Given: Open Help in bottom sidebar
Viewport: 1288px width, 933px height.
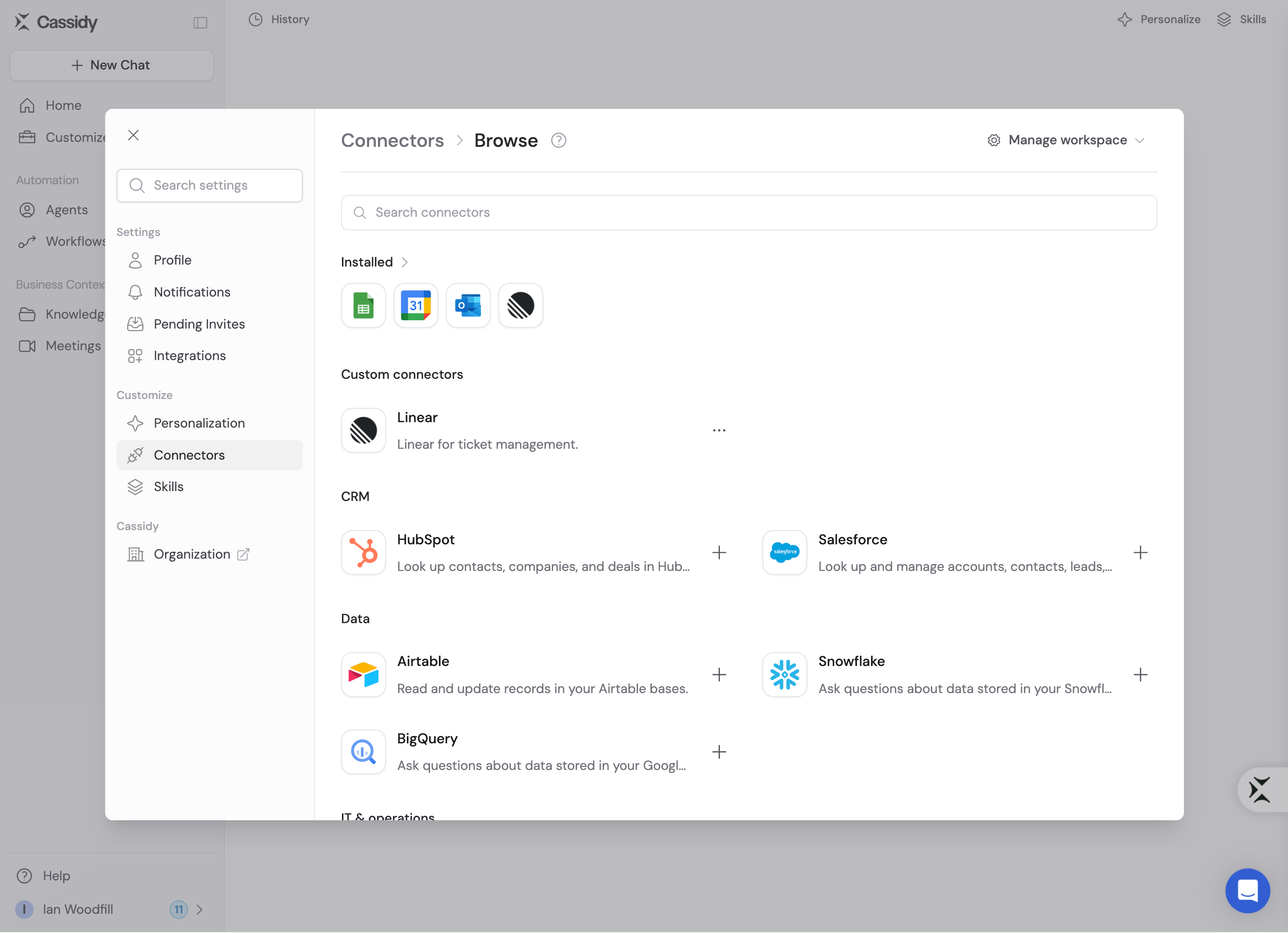Looking at the screenshot, I should [x=44, y=876].
